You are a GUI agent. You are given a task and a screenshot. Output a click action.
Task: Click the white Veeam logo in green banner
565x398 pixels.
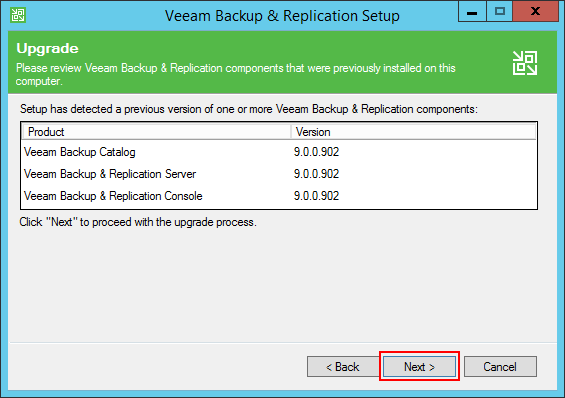[525, 63]
